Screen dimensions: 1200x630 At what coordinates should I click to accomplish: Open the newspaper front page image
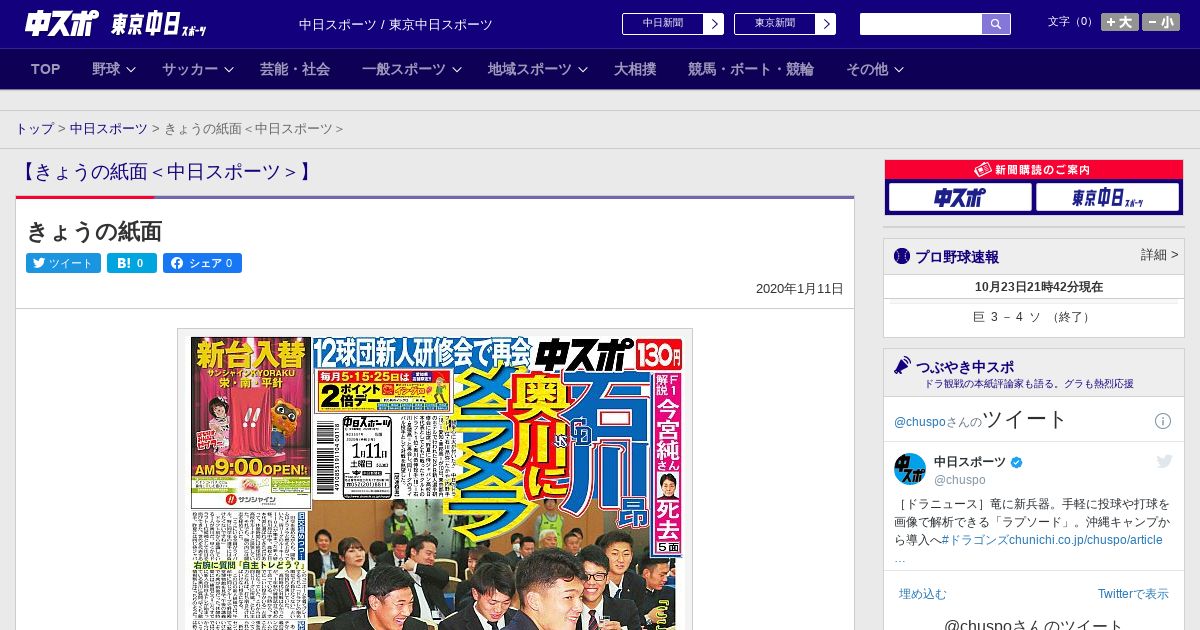(x=435, y=479)
